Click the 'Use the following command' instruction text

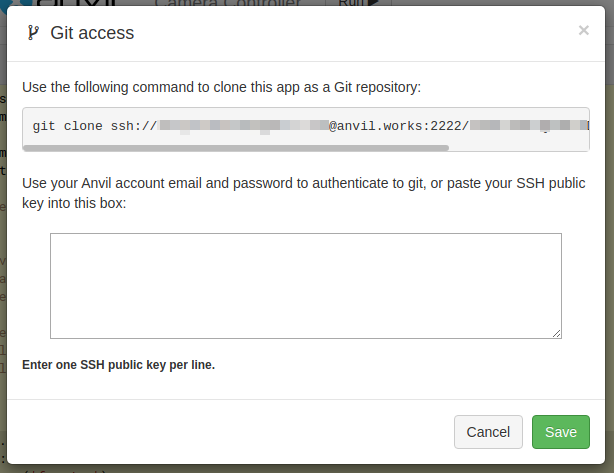pos(221,87)
